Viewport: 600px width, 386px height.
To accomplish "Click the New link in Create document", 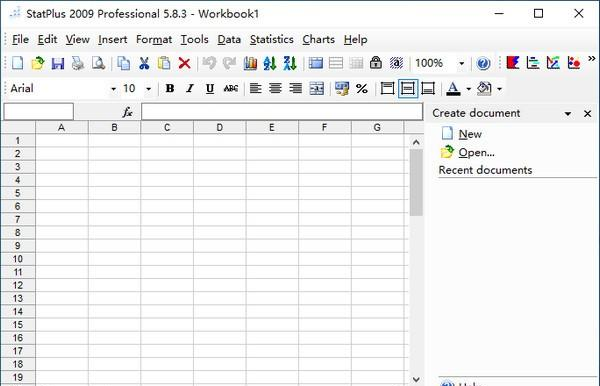I will [x=470, y=134].
